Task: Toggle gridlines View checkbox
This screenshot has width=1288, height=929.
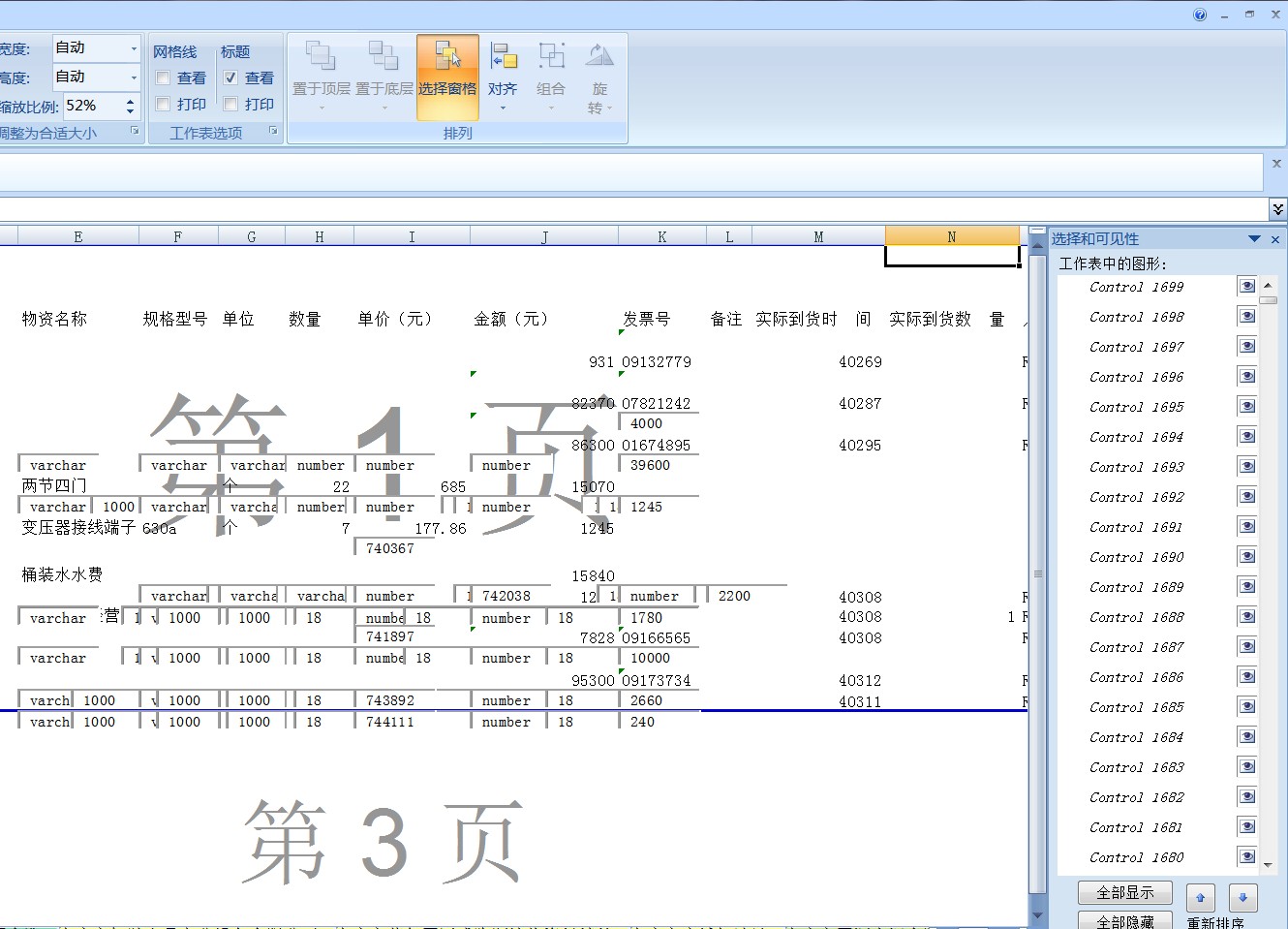Action: coord(163,77)
